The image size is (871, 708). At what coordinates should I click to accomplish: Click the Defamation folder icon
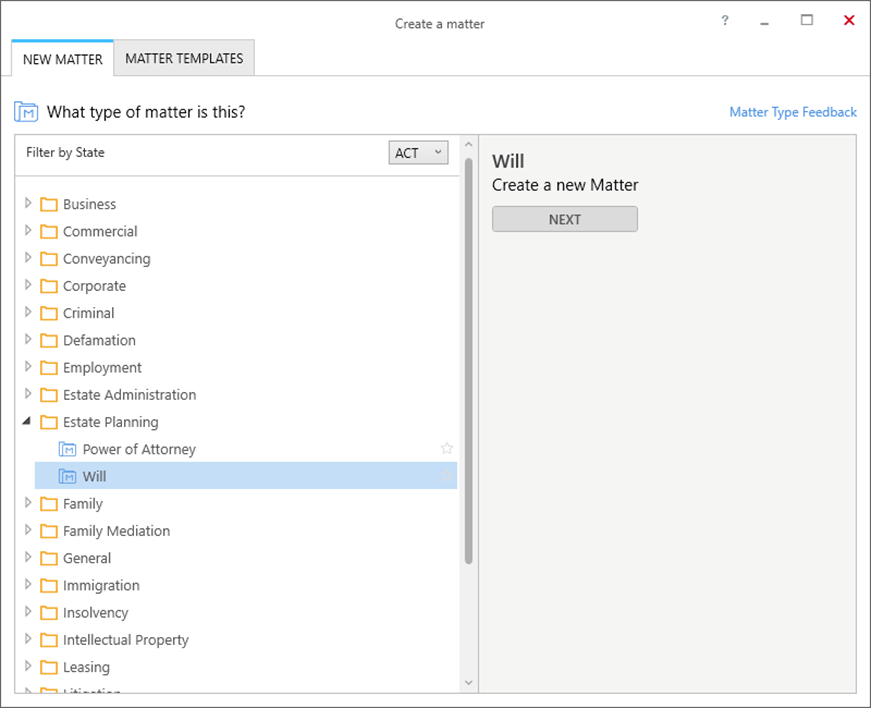click(48, 340)
